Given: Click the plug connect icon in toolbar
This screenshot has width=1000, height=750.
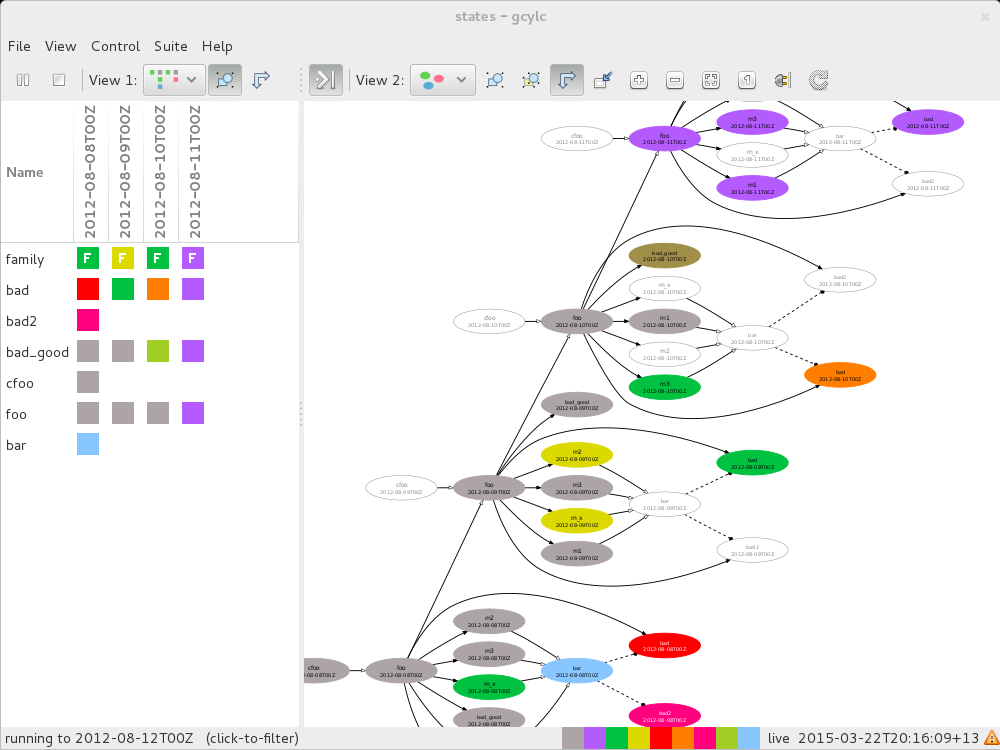Looking at the screenshot, I should point(783,80).
